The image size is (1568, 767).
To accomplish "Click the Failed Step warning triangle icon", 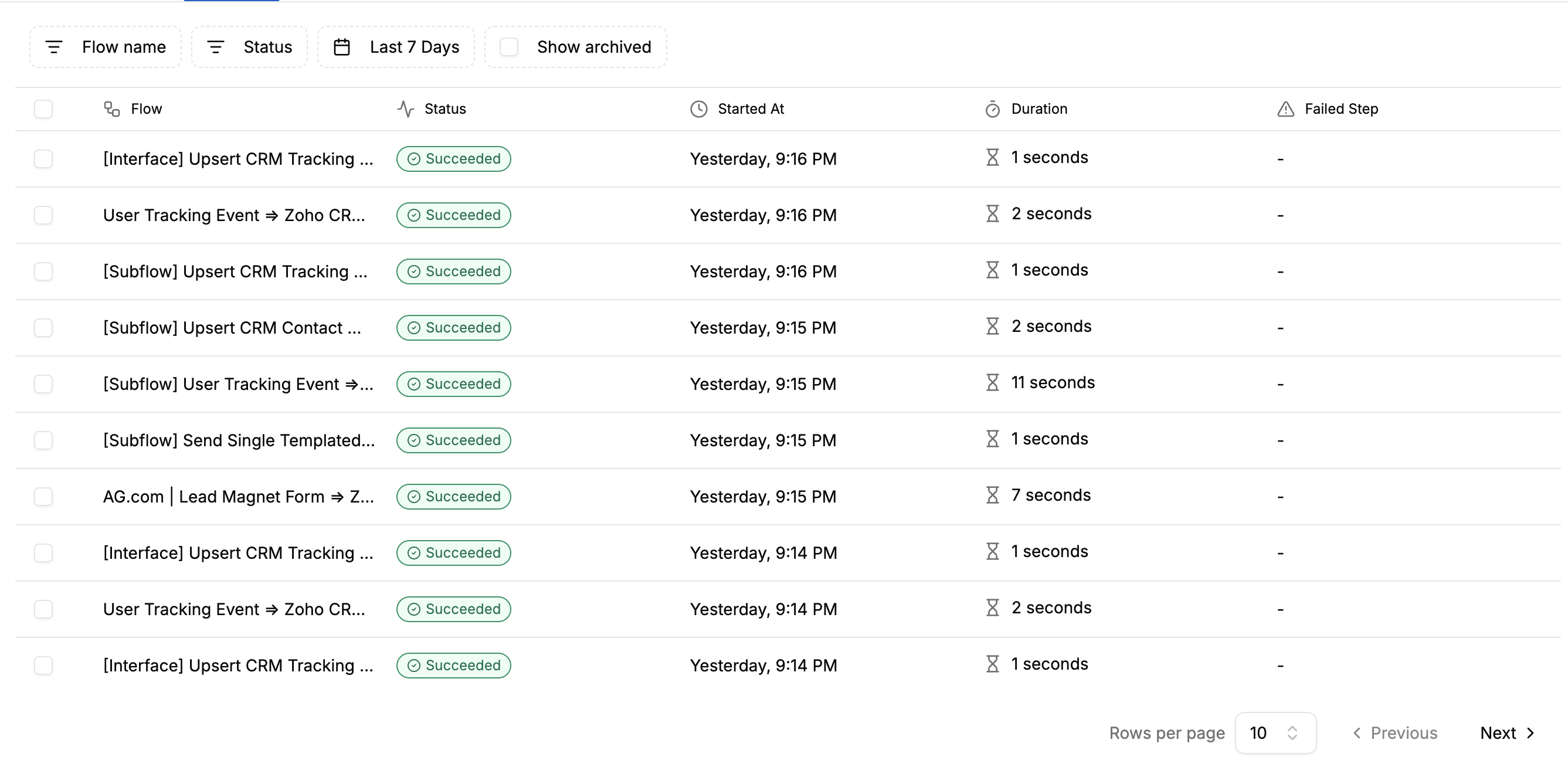I will [1285, 109].
